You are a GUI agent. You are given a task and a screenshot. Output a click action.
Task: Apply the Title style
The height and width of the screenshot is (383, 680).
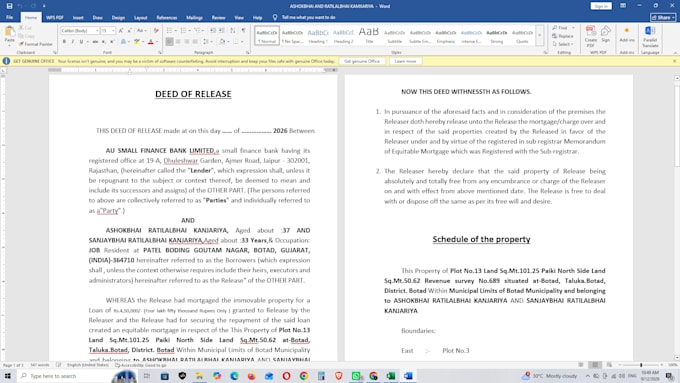coord(369,36)
